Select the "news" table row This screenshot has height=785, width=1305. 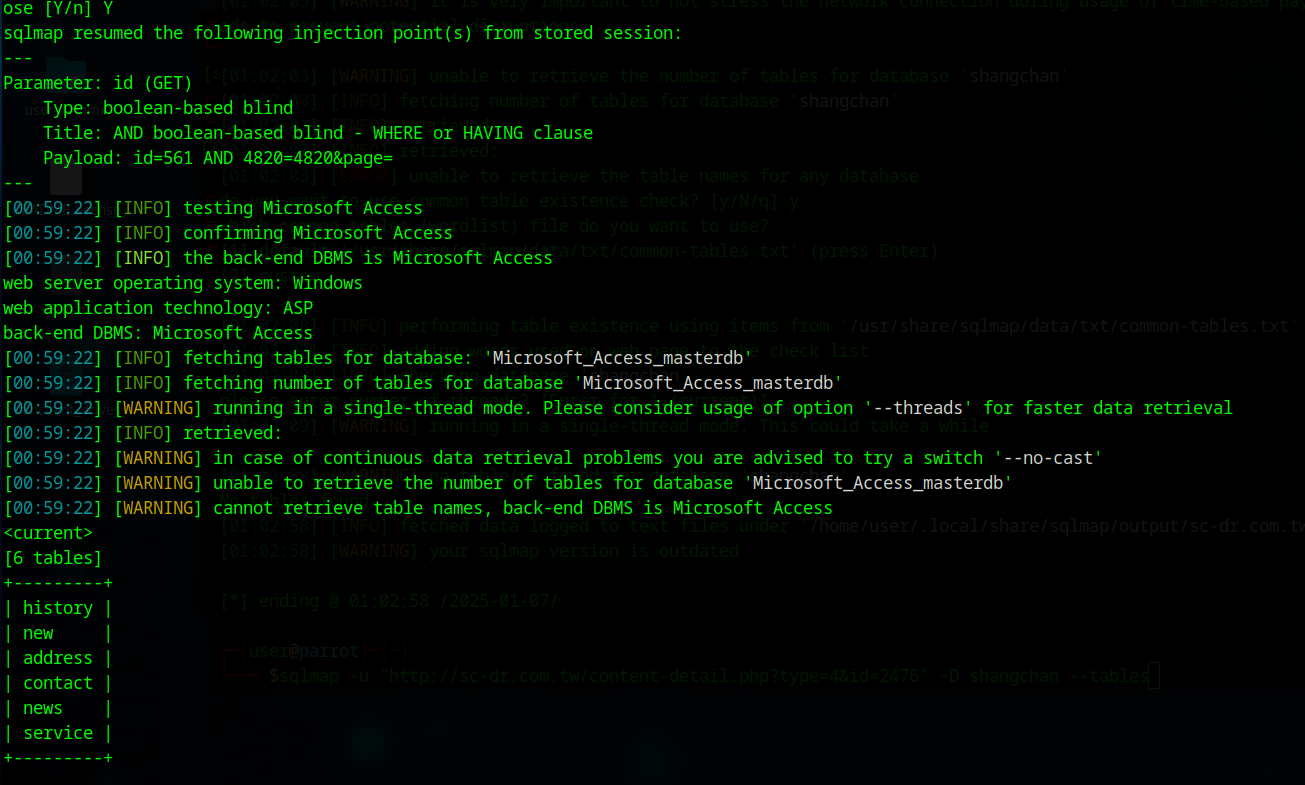(x=58, y=708)
